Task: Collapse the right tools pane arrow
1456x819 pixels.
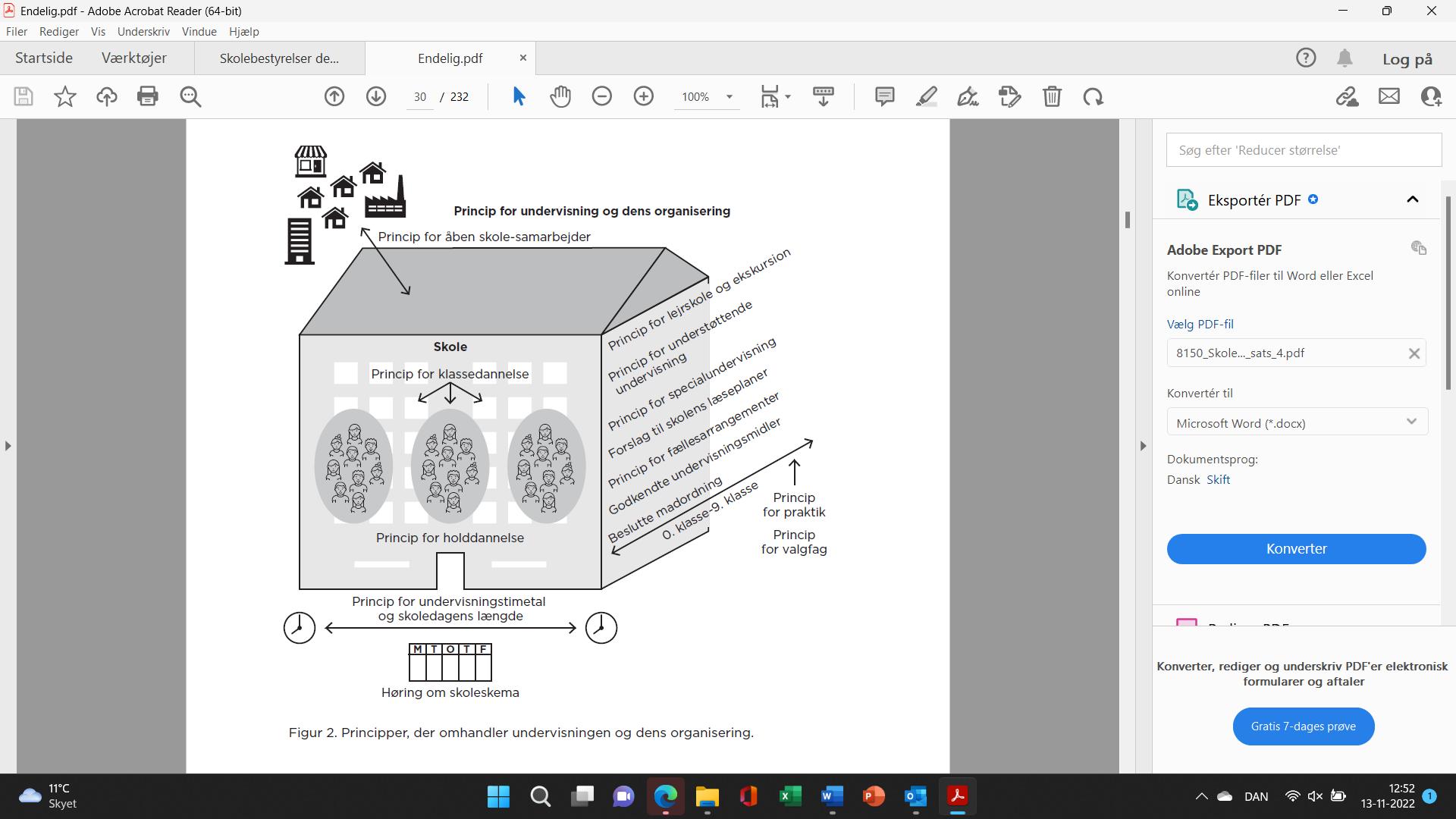Action: pyautogui.click(x=1143, y=446)
